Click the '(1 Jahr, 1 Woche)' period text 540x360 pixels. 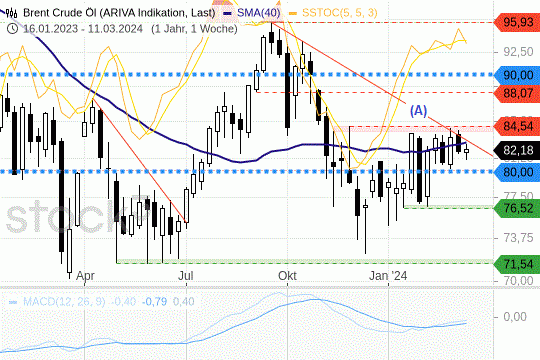click(x=194, y=29)
